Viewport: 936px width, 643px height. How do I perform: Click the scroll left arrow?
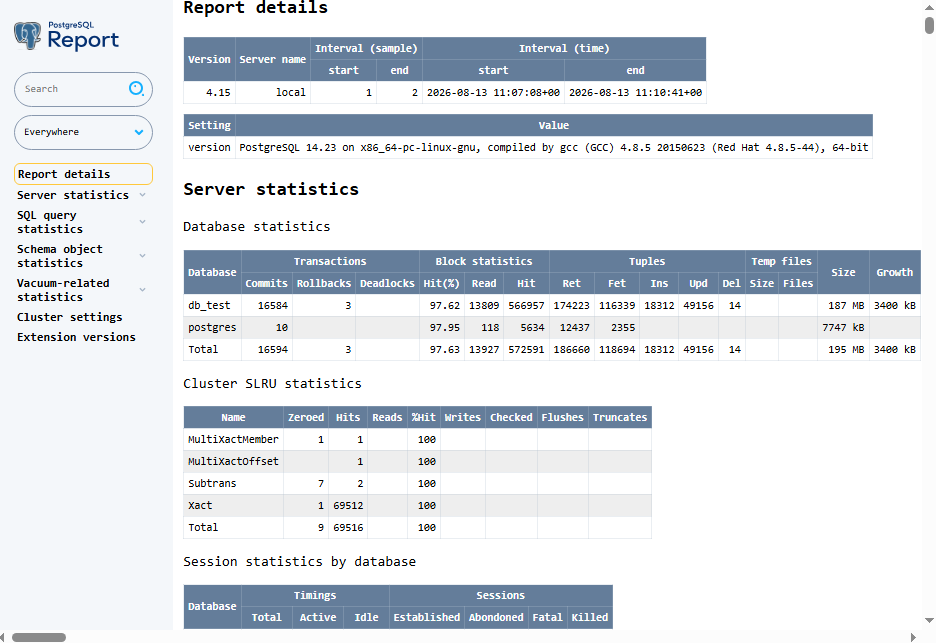[x=3, y=637]
